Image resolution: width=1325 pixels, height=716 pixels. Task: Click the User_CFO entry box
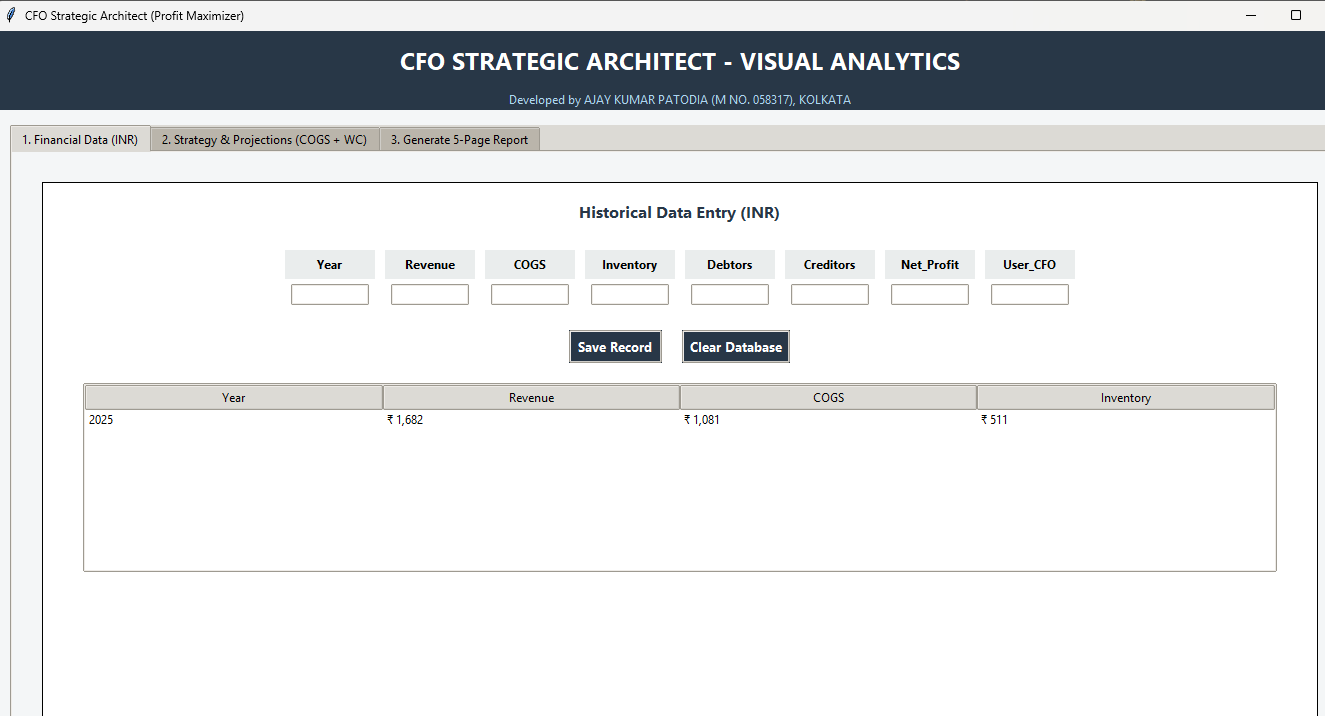pyautogui.click(x=1030, y=295)
